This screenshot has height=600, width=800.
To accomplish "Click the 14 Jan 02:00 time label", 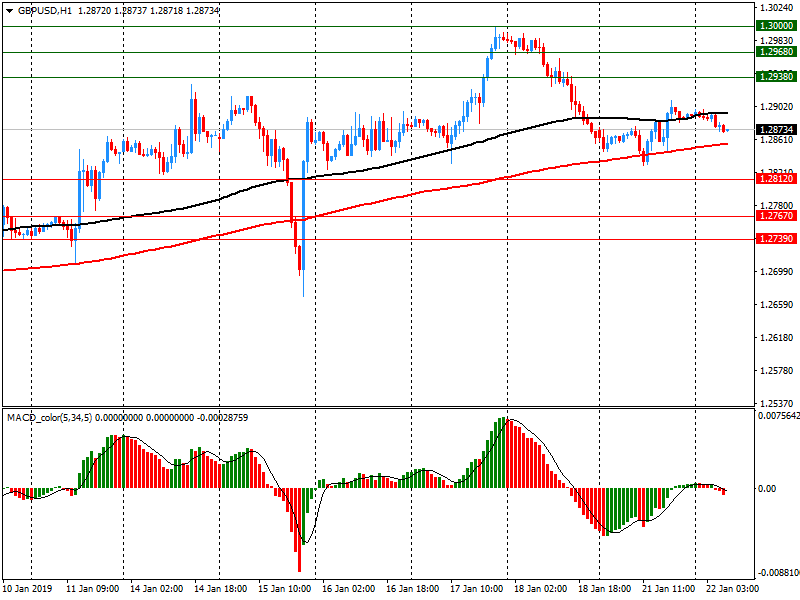I will point(157,589).
